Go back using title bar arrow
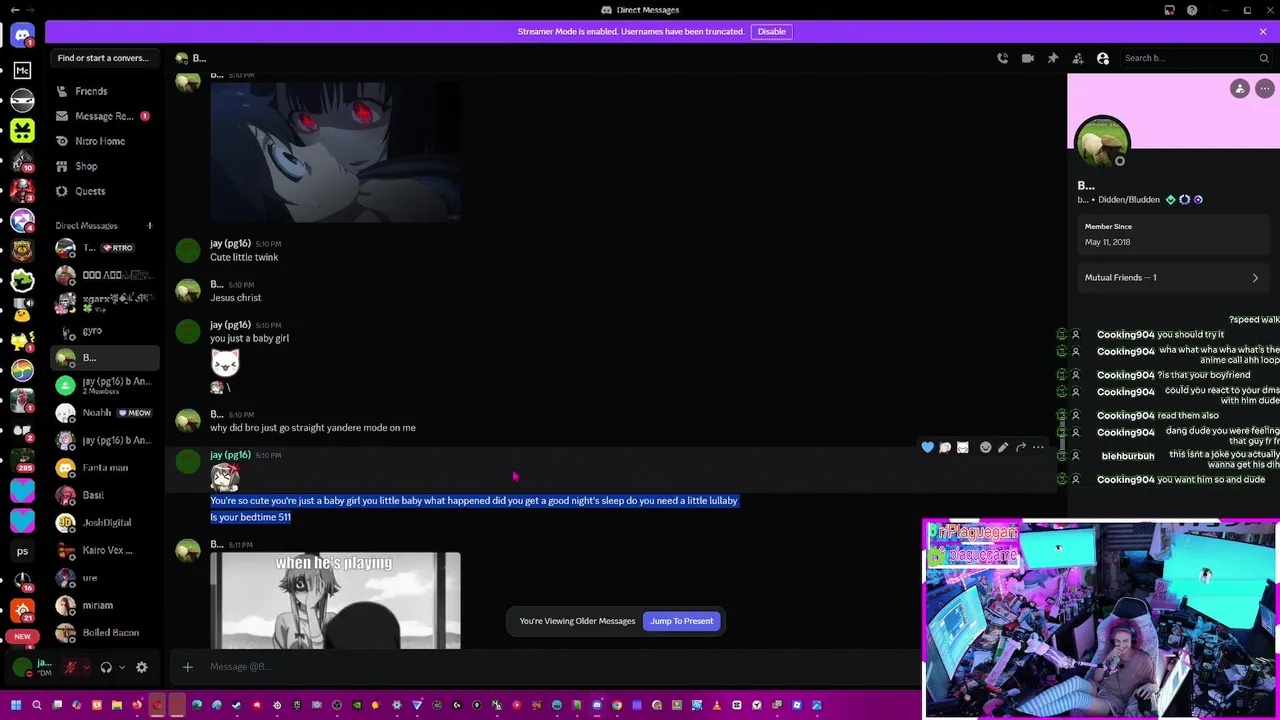Screen dimensions: 1280x720 [14, 10]
